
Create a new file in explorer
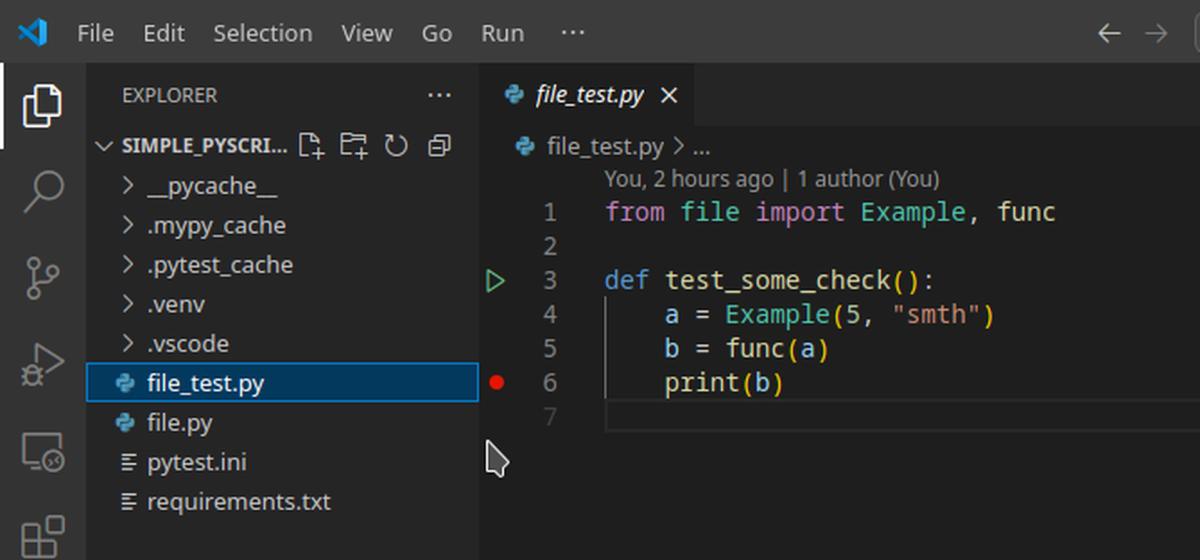(x=312, y=146)
